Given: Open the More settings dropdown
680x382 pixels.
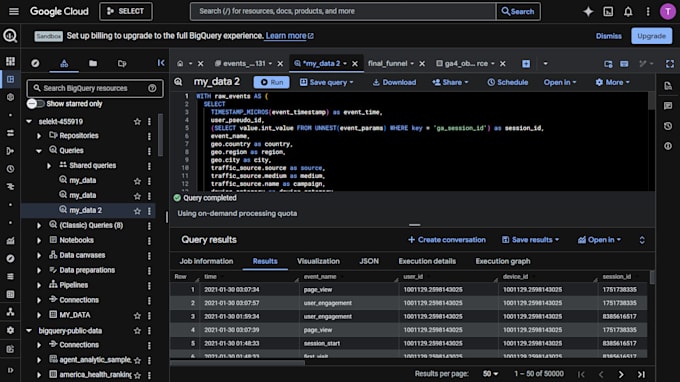Looking at the screenshot, I should coord(612,82).
